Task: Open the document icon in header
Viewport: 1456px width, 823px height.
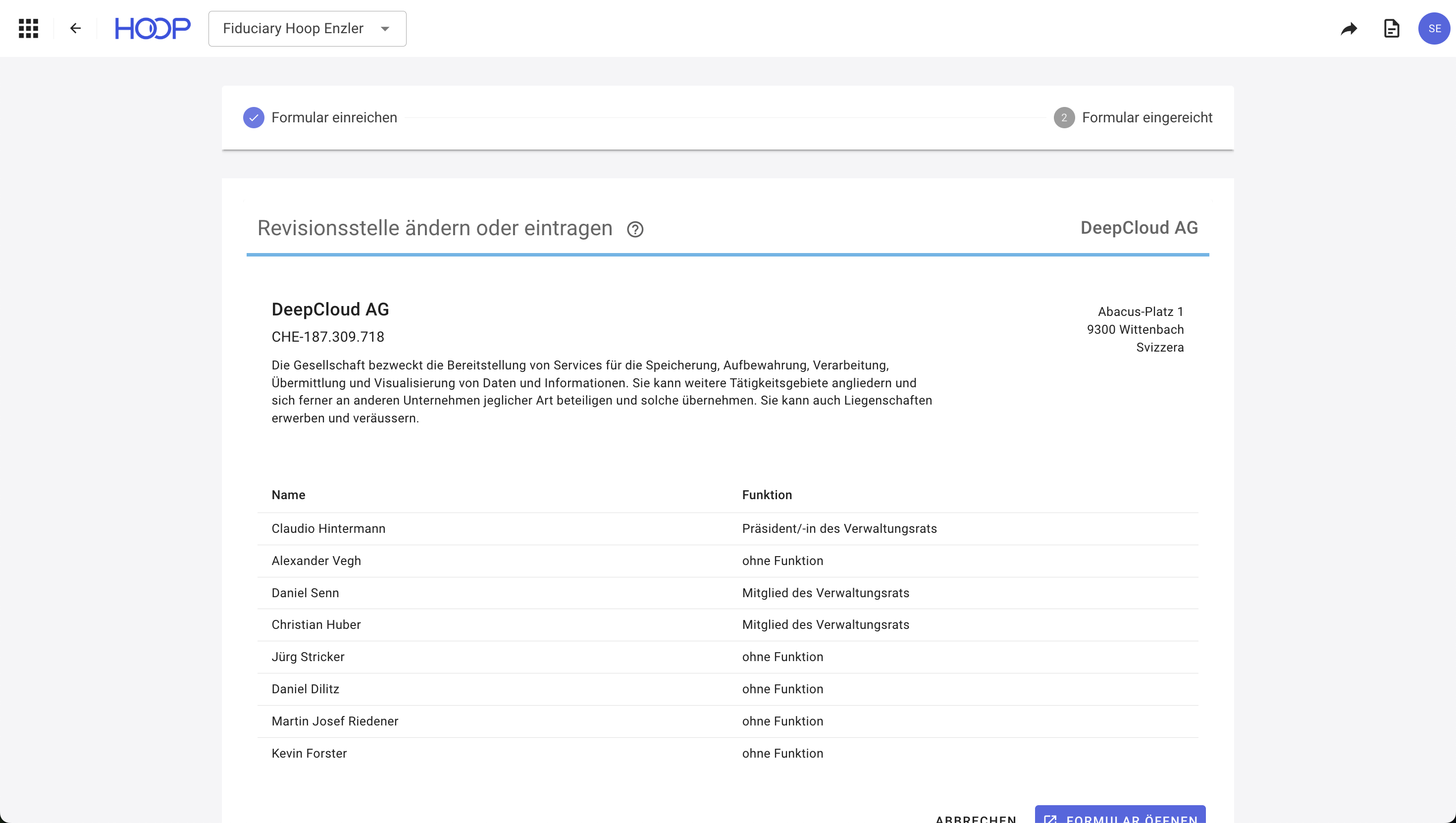Action: point(1391,28)
